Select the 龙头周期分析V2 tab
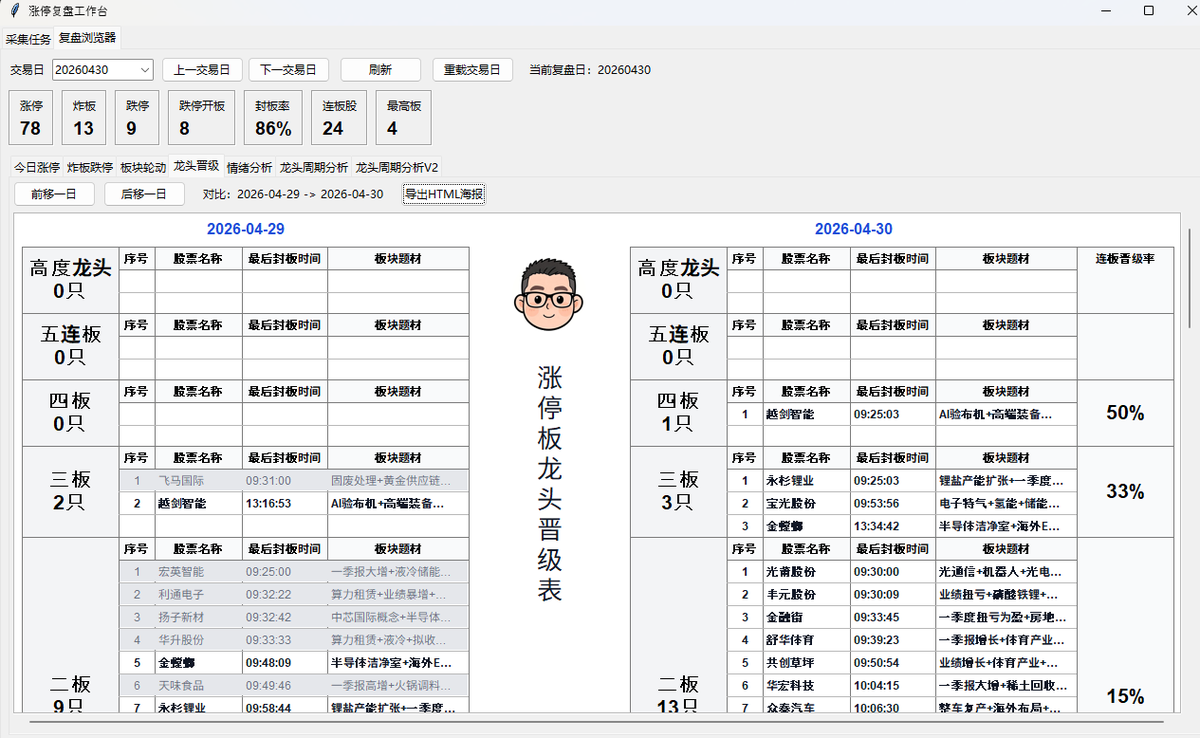The image size is (1200, 738). click(x=397, y=167)
